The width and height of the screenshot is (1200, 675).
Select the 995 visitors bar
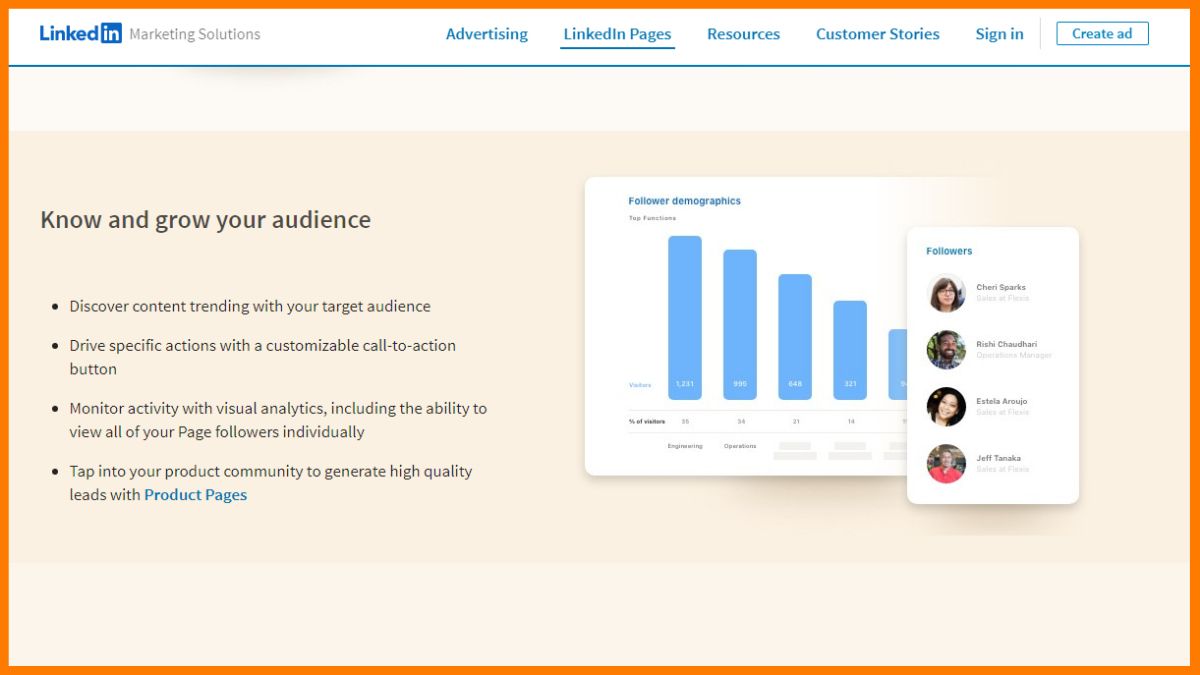[740, 324]
